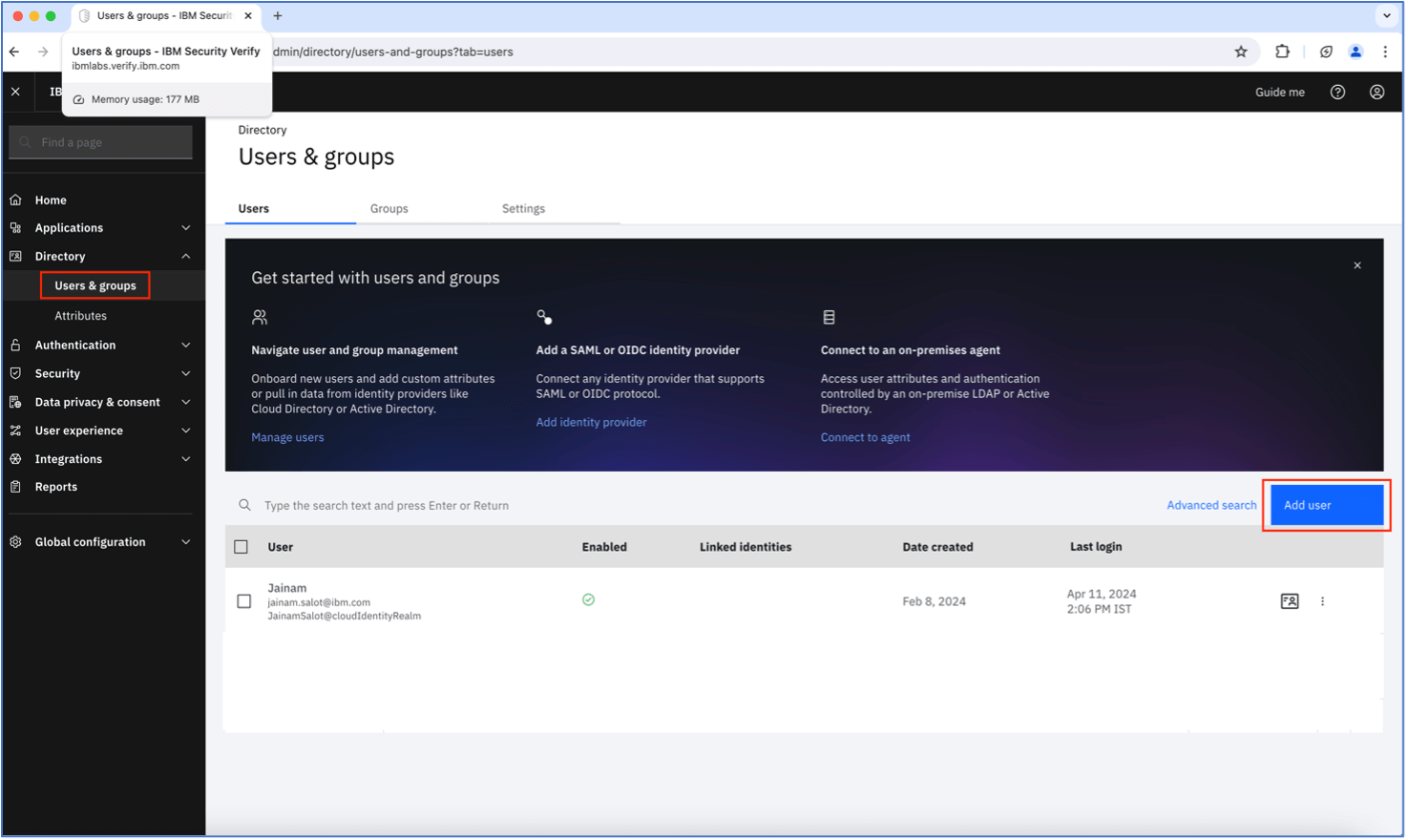Expand the Global configuration section
Screen dimensions: 1408x840
(185, 542)
